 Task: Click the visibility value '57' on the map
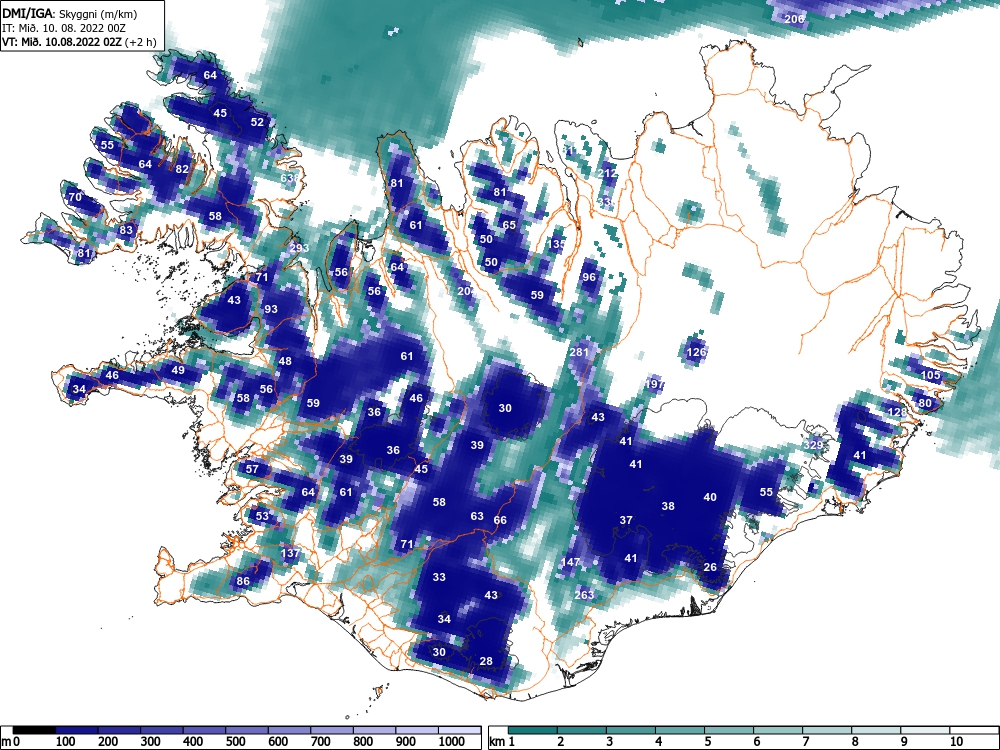click(253, 469)
